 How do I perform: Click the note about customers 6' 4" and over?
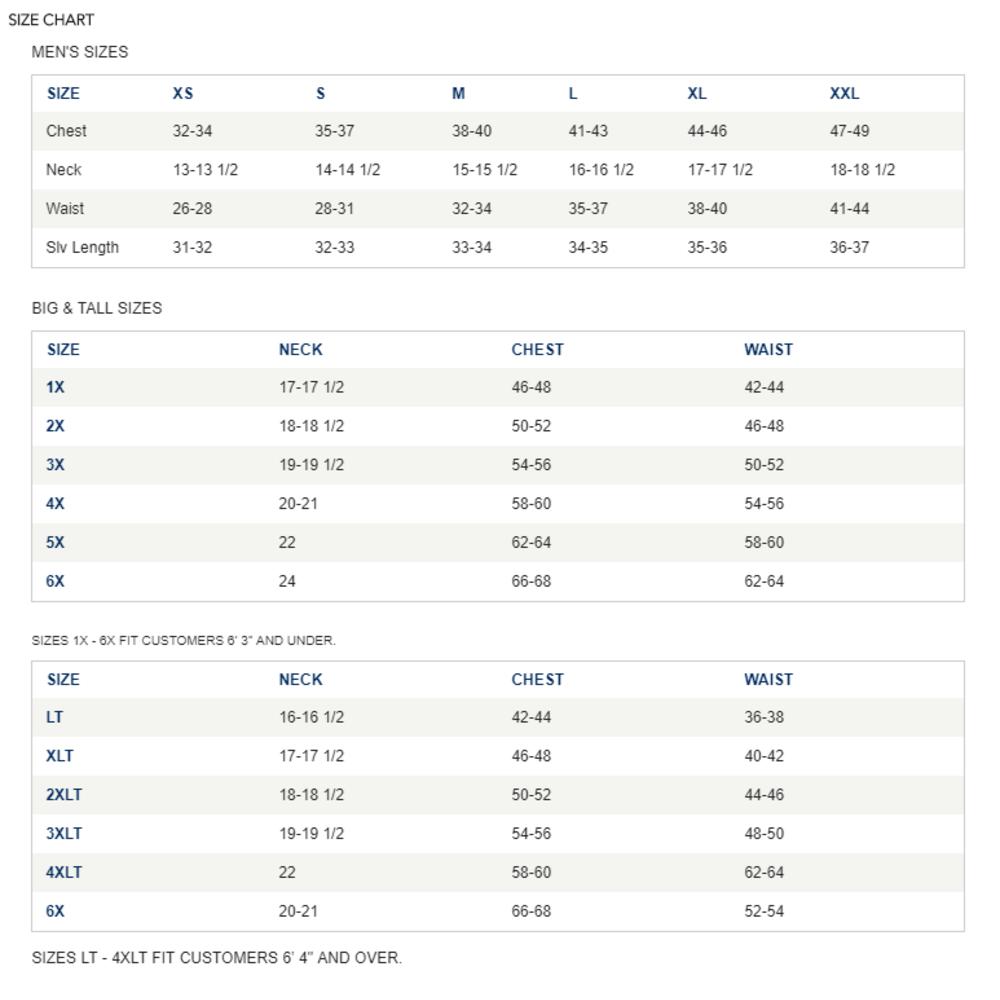[x=217, y=957]
